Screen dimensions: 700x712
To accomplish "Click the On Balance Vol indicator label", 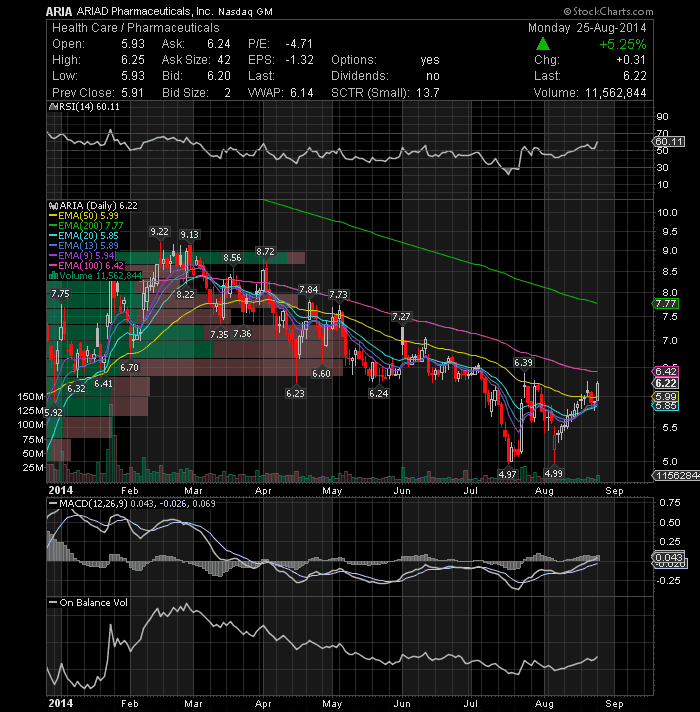I will [94, 603].
